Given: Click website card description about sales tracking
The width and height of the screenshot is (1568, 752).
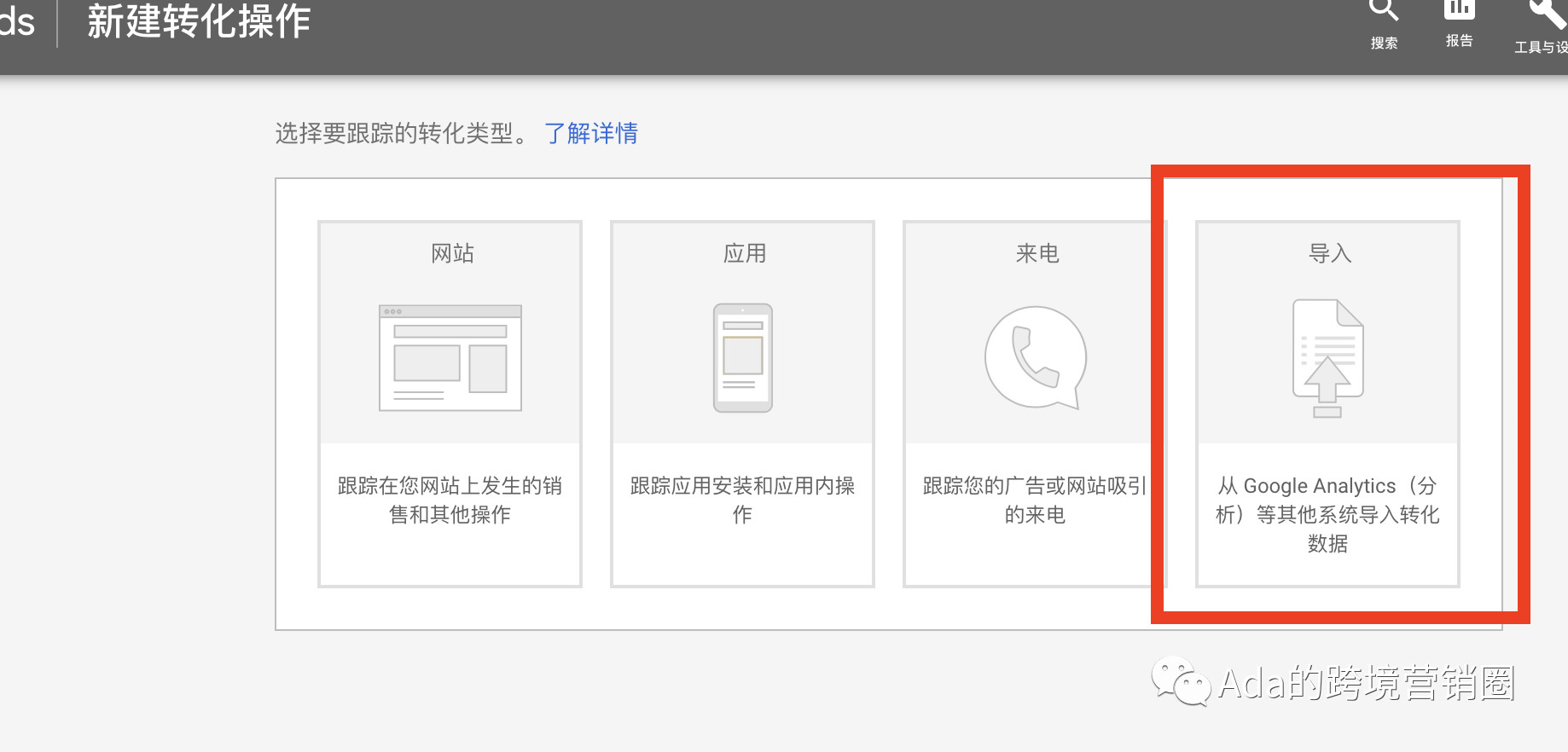Looking at the screenshot, I should pos(450,500).
